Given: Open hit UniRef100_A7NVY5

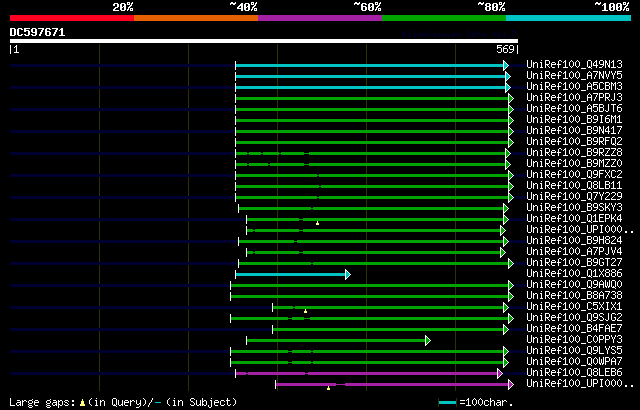Looking at the screenshot, I should pyautogui.click(x=574, y=75).
